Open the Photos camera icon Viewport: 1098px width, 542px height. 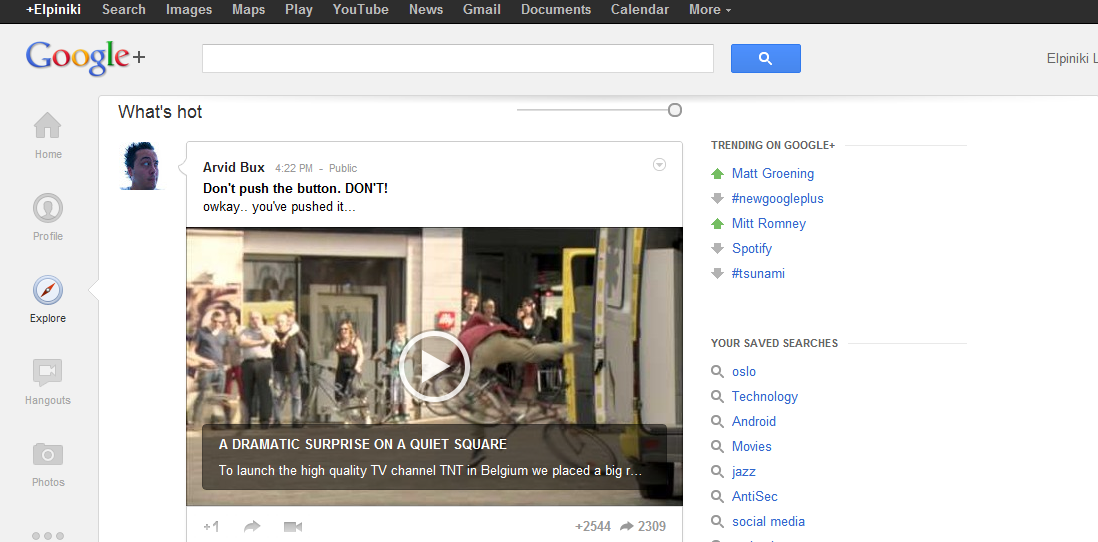[48, 454]
